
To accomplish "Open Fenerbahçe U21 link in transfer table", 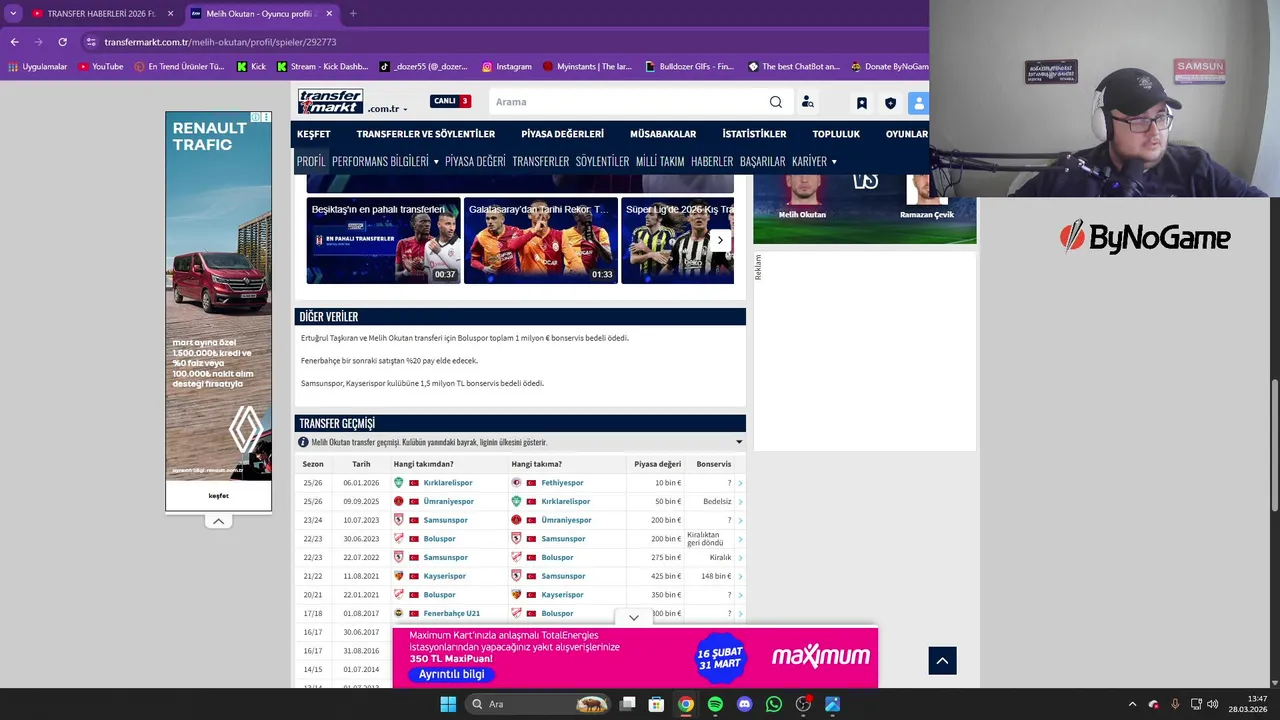I will point(451,614).
